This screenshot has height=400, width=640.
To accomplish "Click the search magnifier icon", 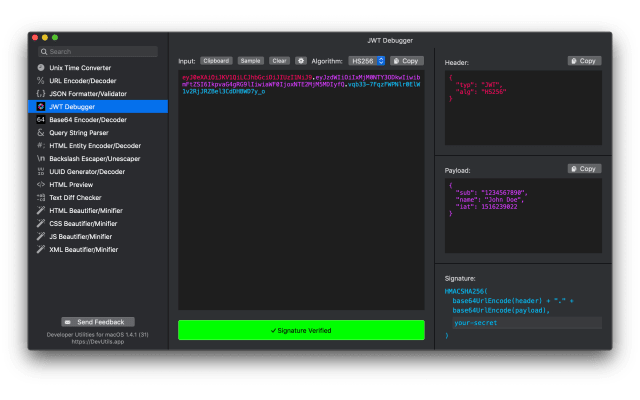I will (x=44, y=52).
